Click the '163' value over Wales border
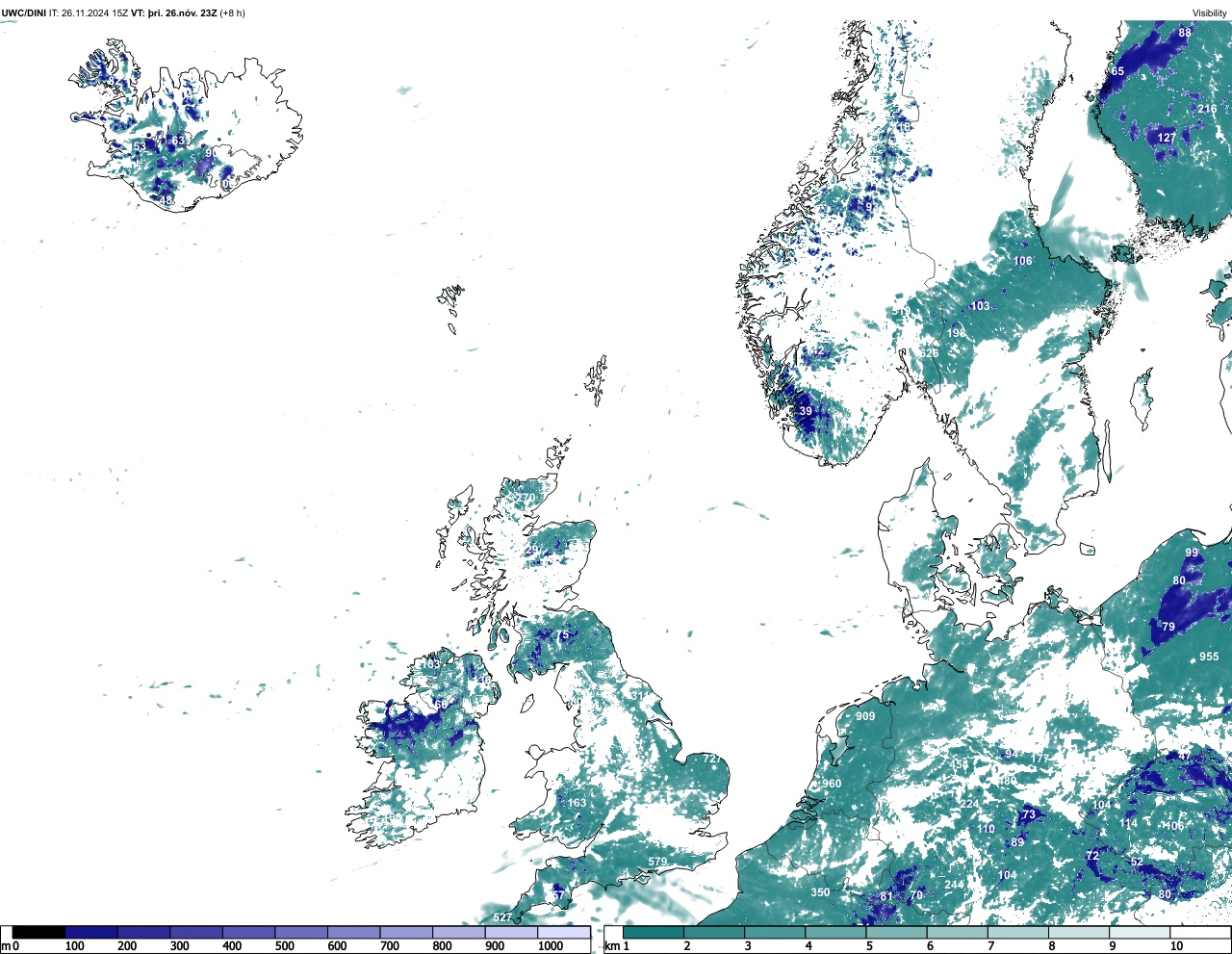Screen dimensions: 1232x954 point(577,803)
